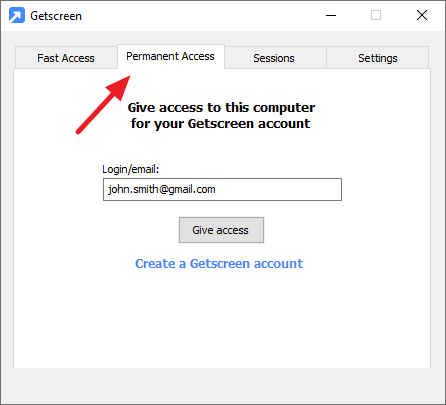This screenshot has height=405, width=446.
Task: Select the Permanent Access tab
Action: click(x=171, y=56)
